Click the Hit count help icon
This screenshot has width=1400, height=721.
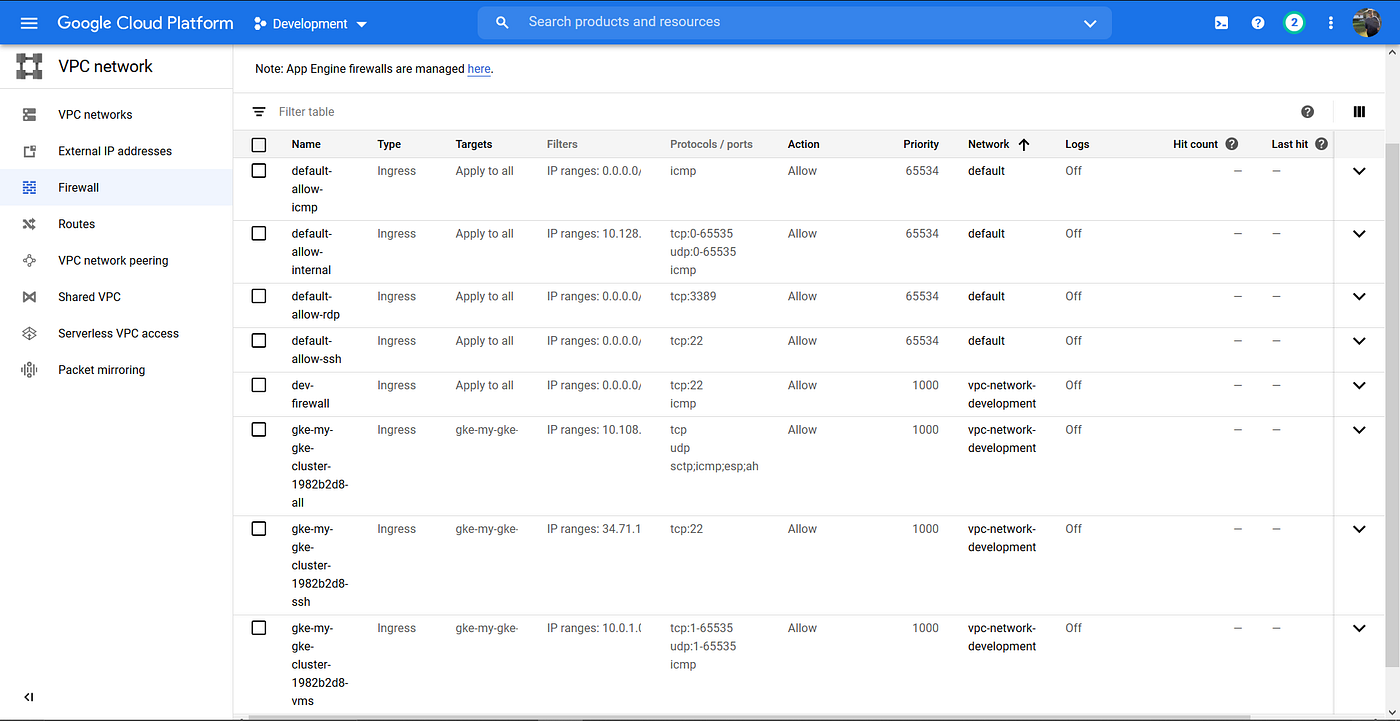point(1232,144)
